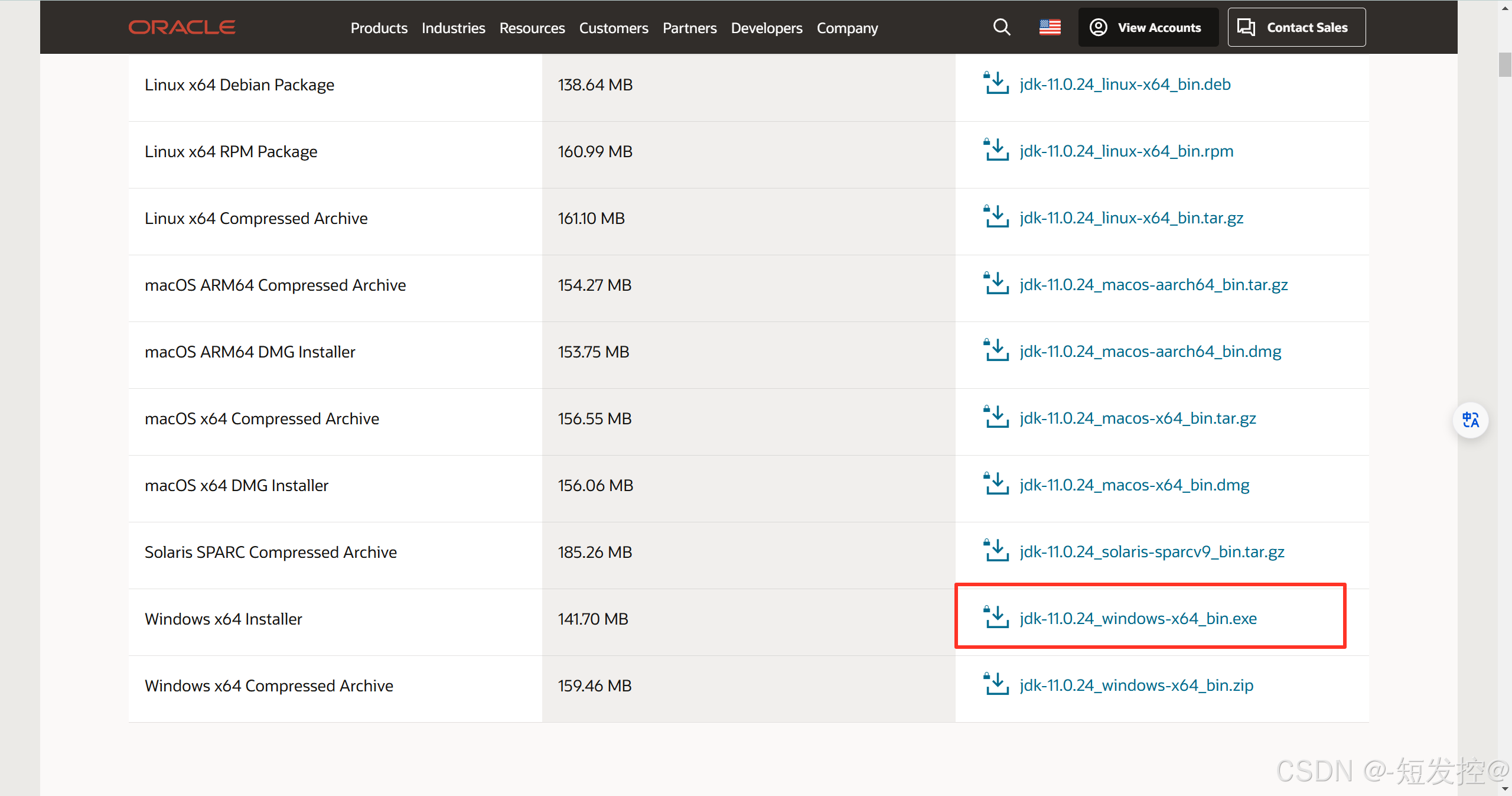This screenshot has width=1512, height=796.
Task: Download jdk-11.0.24_solaris-sparcv9_bin.tar.gz link
Action: click(1152, 552)
